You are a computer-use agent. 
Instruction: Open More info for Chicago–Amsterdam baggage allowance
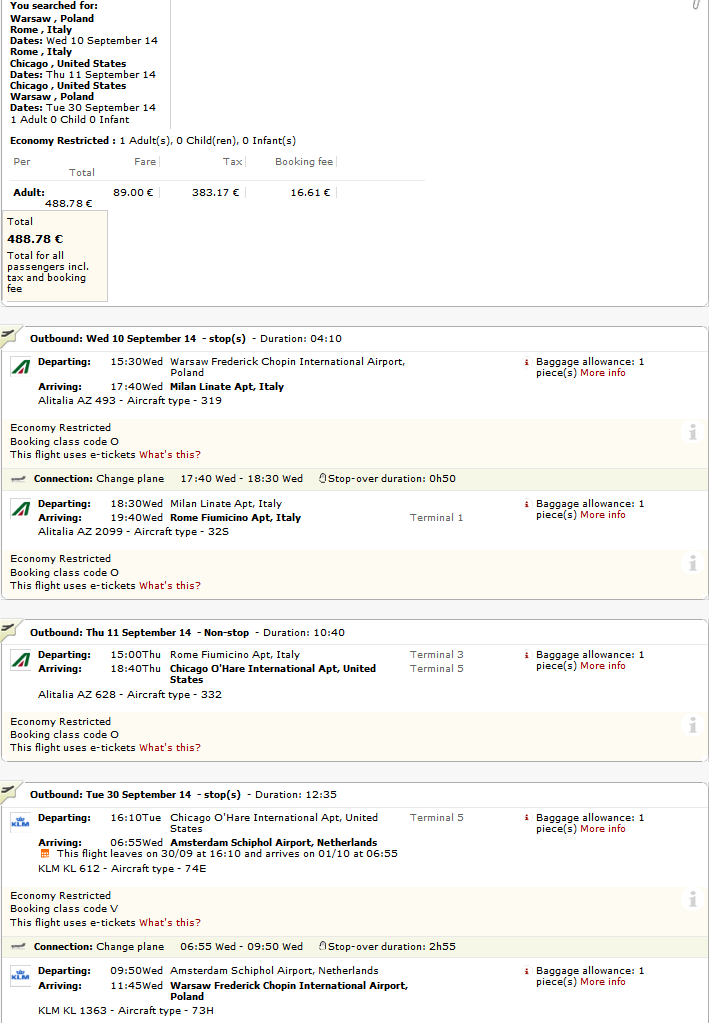tap(603, 829)
